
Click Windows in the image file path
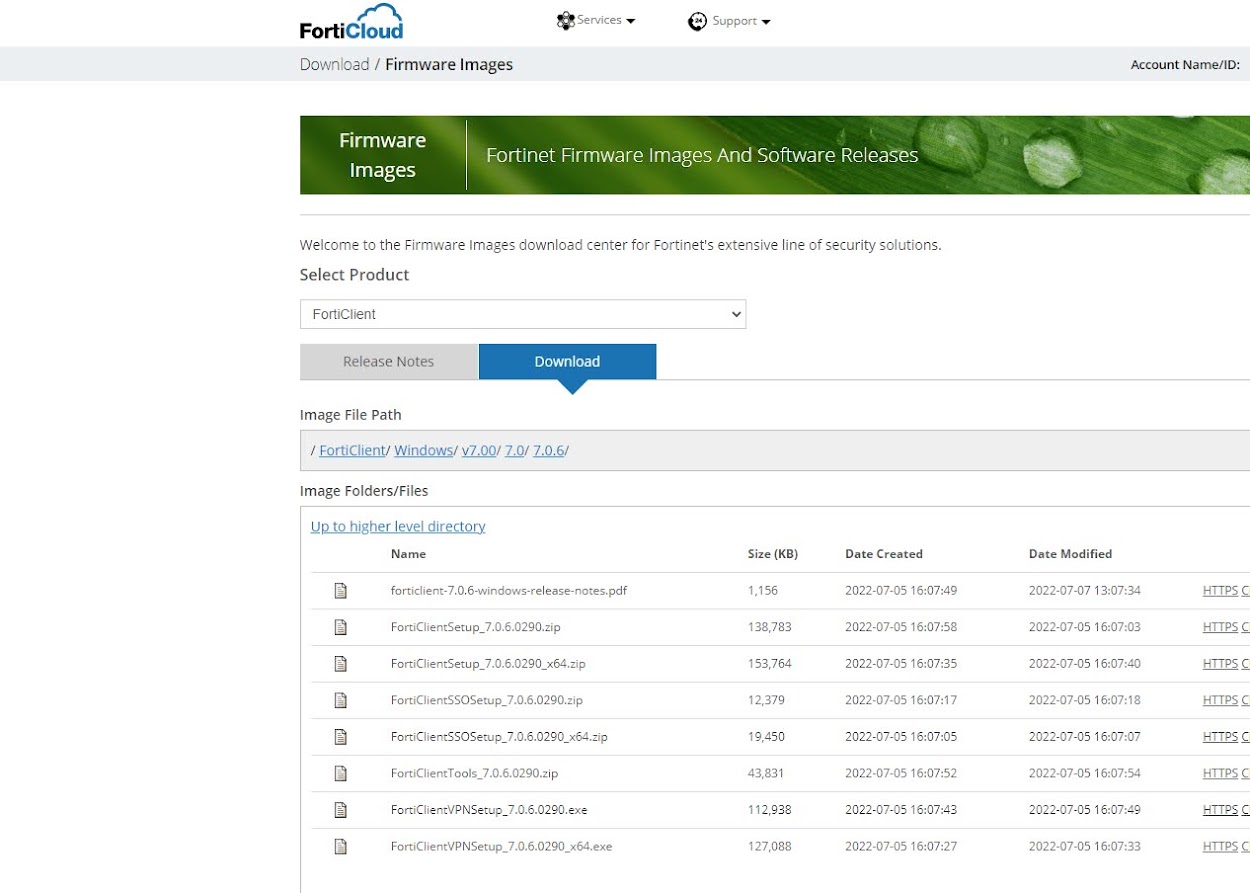(424, 451)
